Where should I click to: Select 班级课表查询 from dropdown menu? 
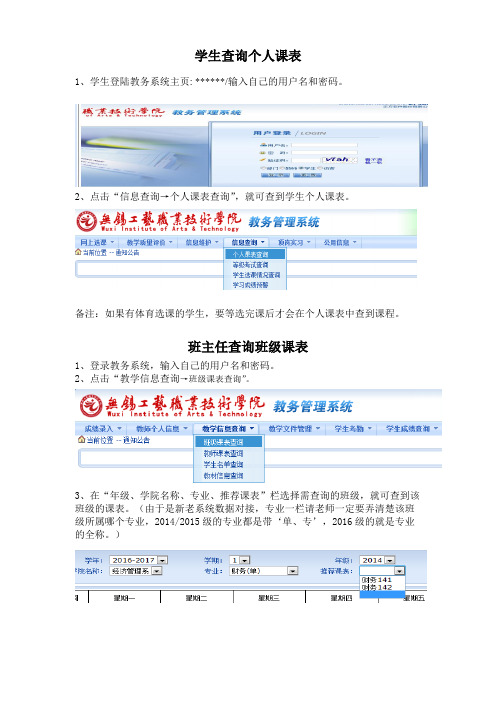pyautogui.click(x=228, y=442)
